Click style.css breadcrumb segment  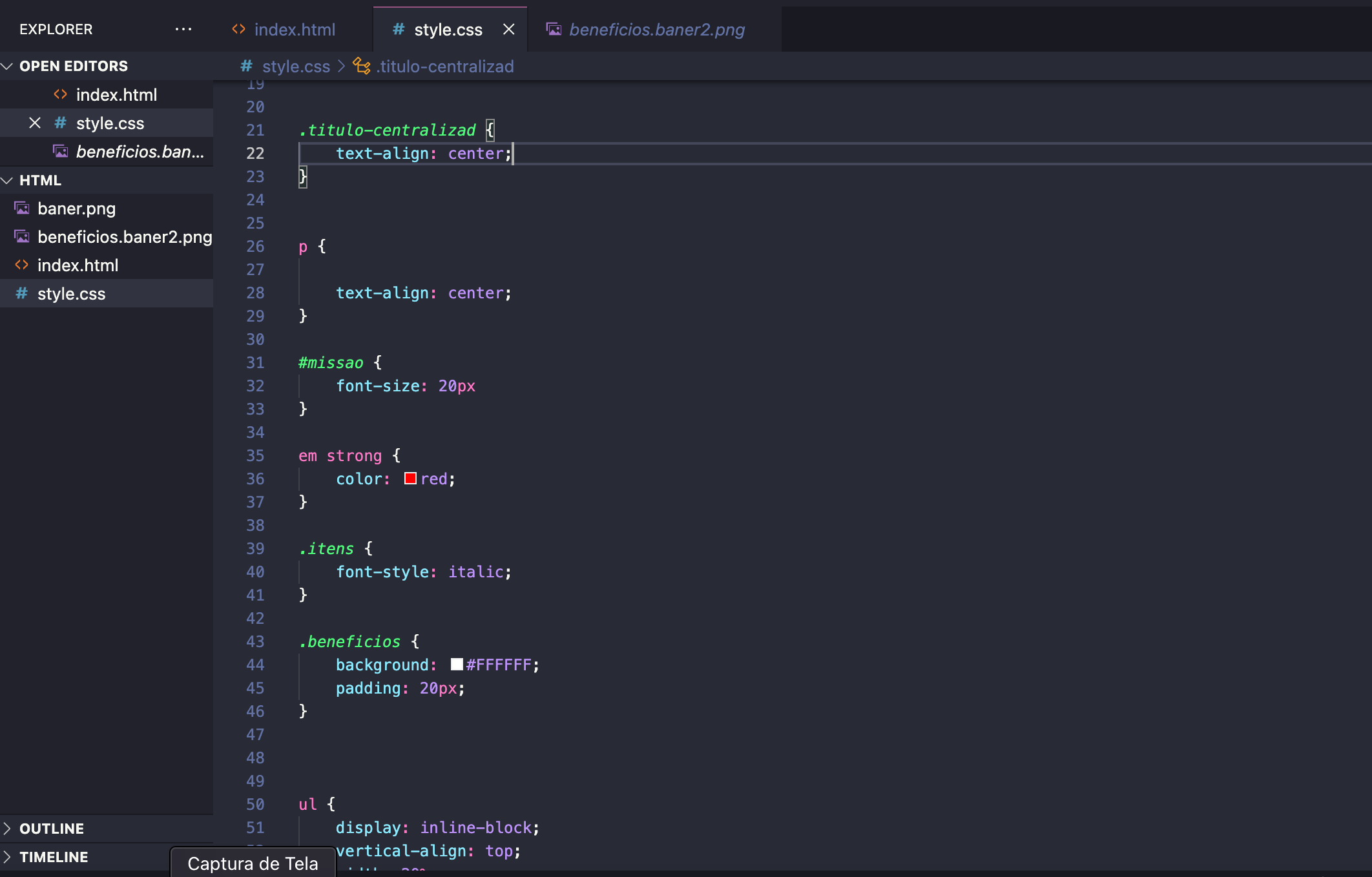(x=296, y=66)
